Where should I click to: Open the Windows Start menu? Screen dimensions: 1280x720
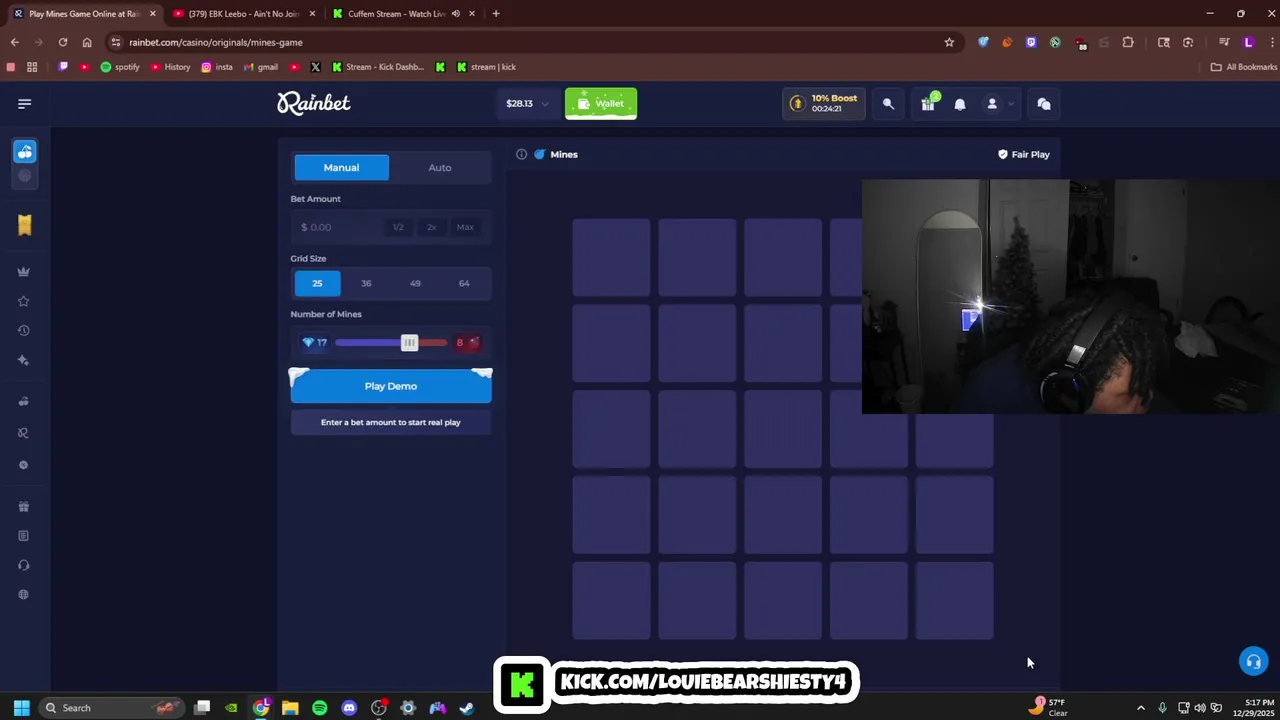point(21,708)
